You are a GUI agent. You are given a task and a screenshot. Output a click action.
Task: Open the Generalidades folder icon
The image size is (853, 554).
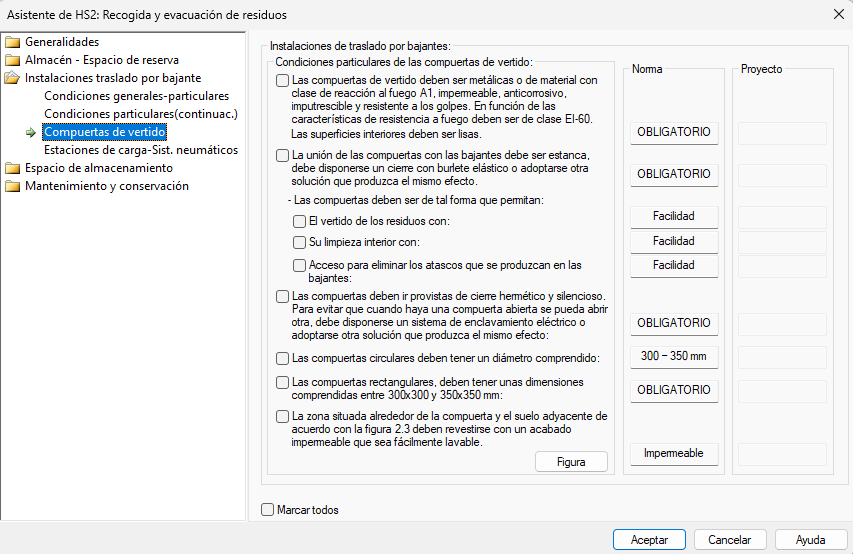click(13, 42)
